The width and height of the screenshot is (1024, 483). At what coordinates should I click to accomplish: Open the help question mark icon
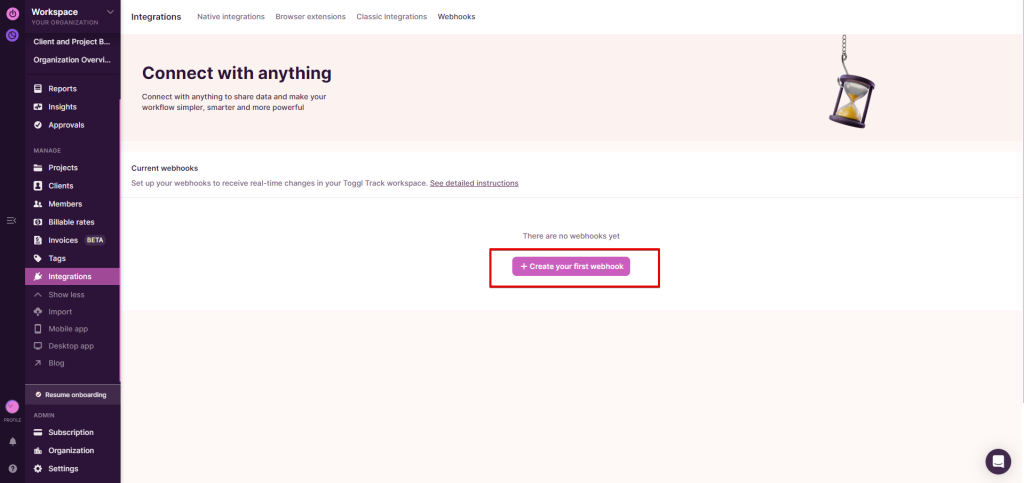[x=12, y=468]
